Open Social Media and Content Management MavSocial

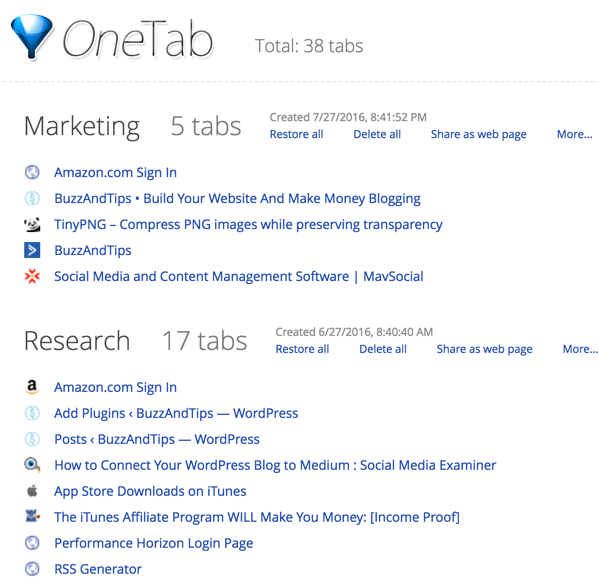pos(239,276)
